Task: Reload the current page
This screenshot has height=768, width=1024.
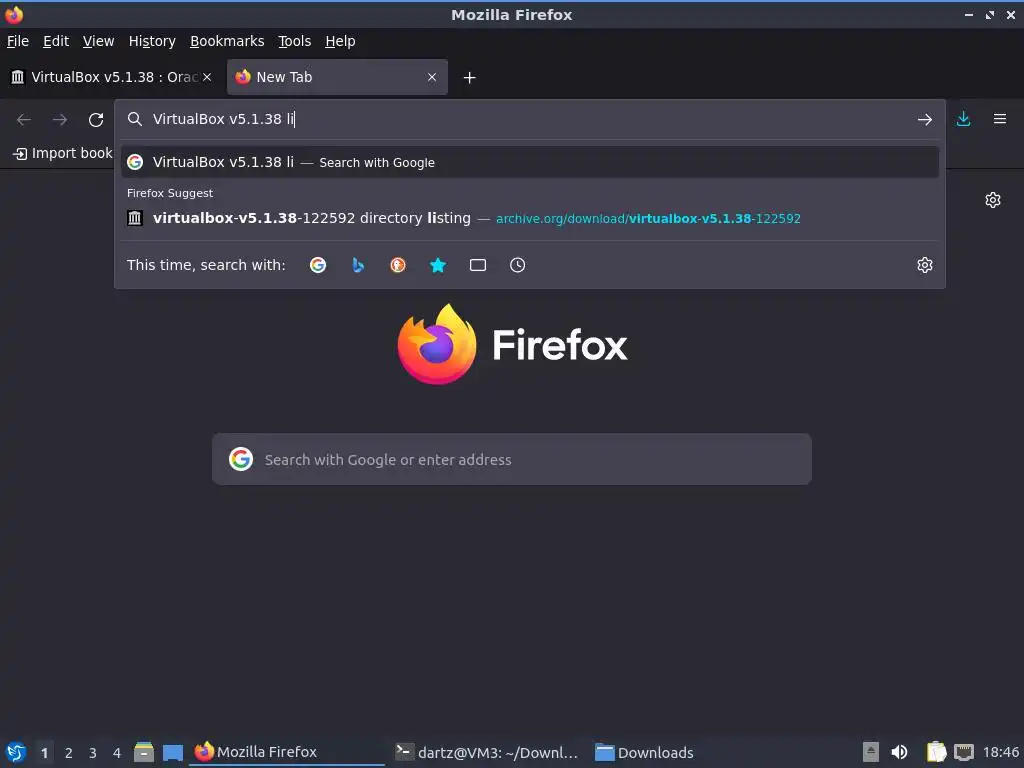Action: click(96, 120)
